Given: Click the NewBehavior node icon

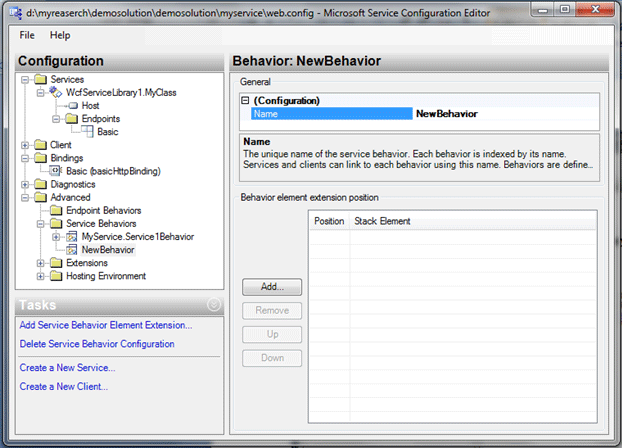Looking at the screenshot, I should pyautogui.click(x=71, y=250).
